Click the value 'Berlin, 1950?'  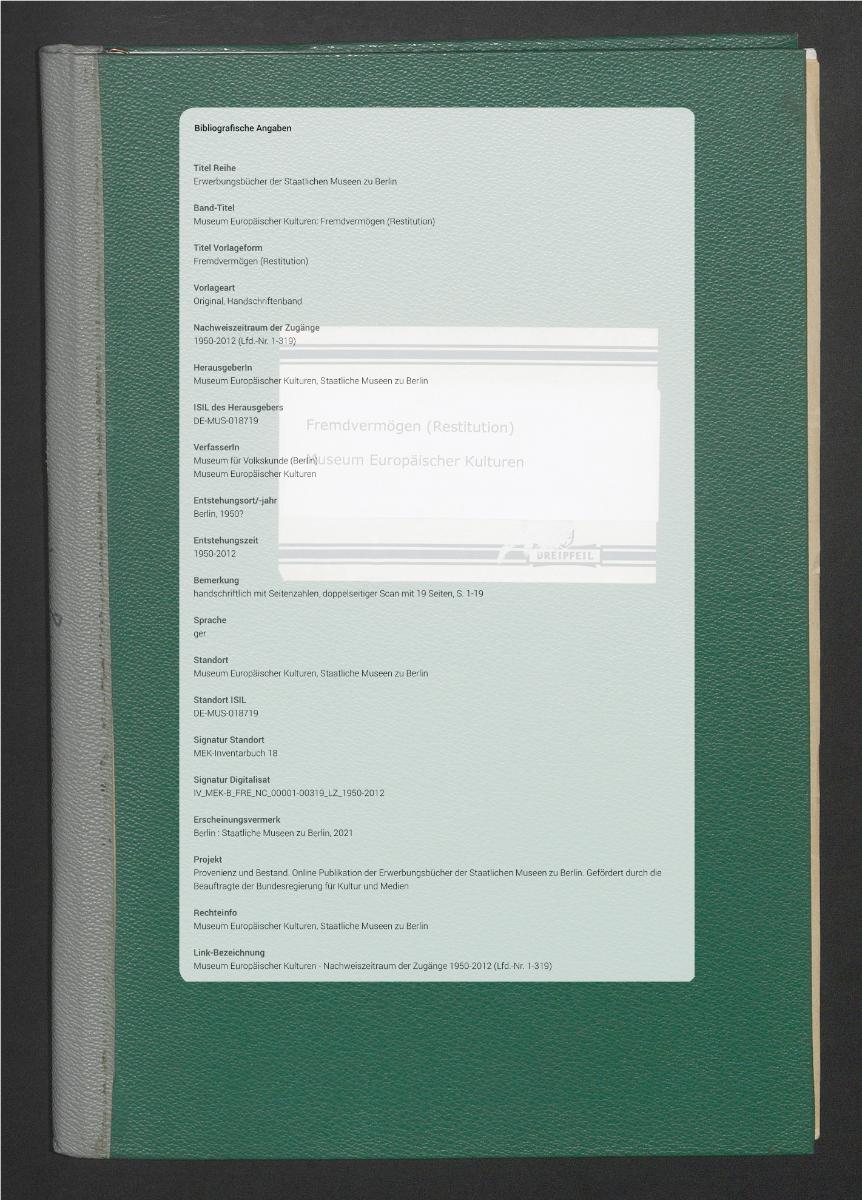[x=220, y=513]
